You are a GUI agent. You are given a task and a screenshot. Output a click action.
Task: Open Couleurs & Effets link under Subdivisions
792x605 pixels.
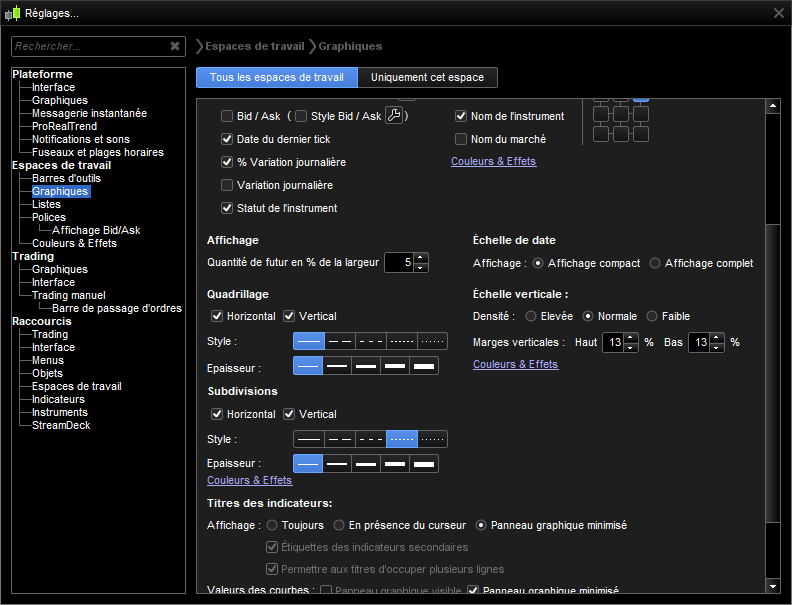pos(249,481)
